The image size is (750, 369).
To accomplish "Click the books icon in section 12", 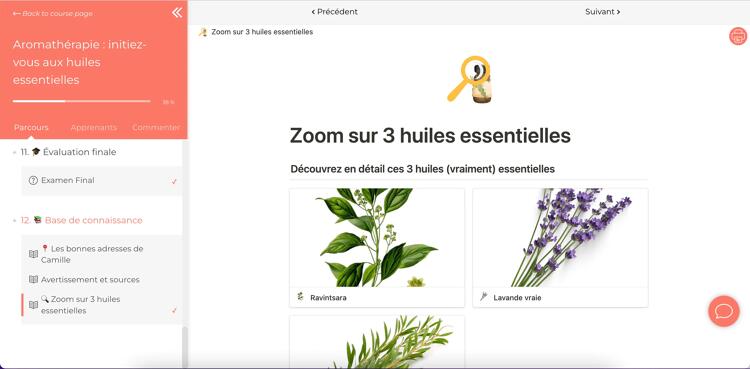I will click(38, 220).
